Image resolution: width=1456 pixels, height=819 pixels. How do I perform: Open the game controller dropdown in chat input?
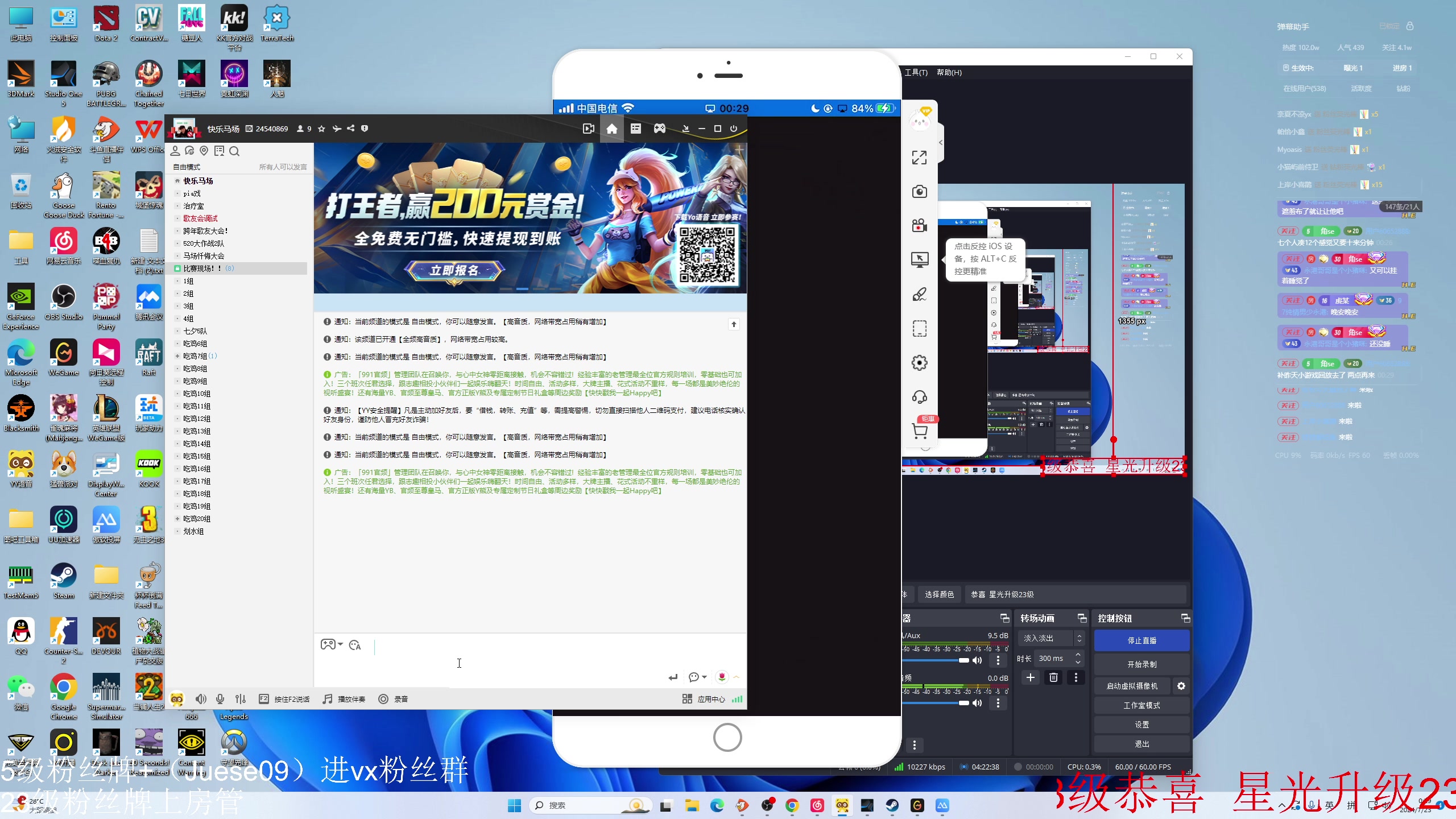pos(332,644)
